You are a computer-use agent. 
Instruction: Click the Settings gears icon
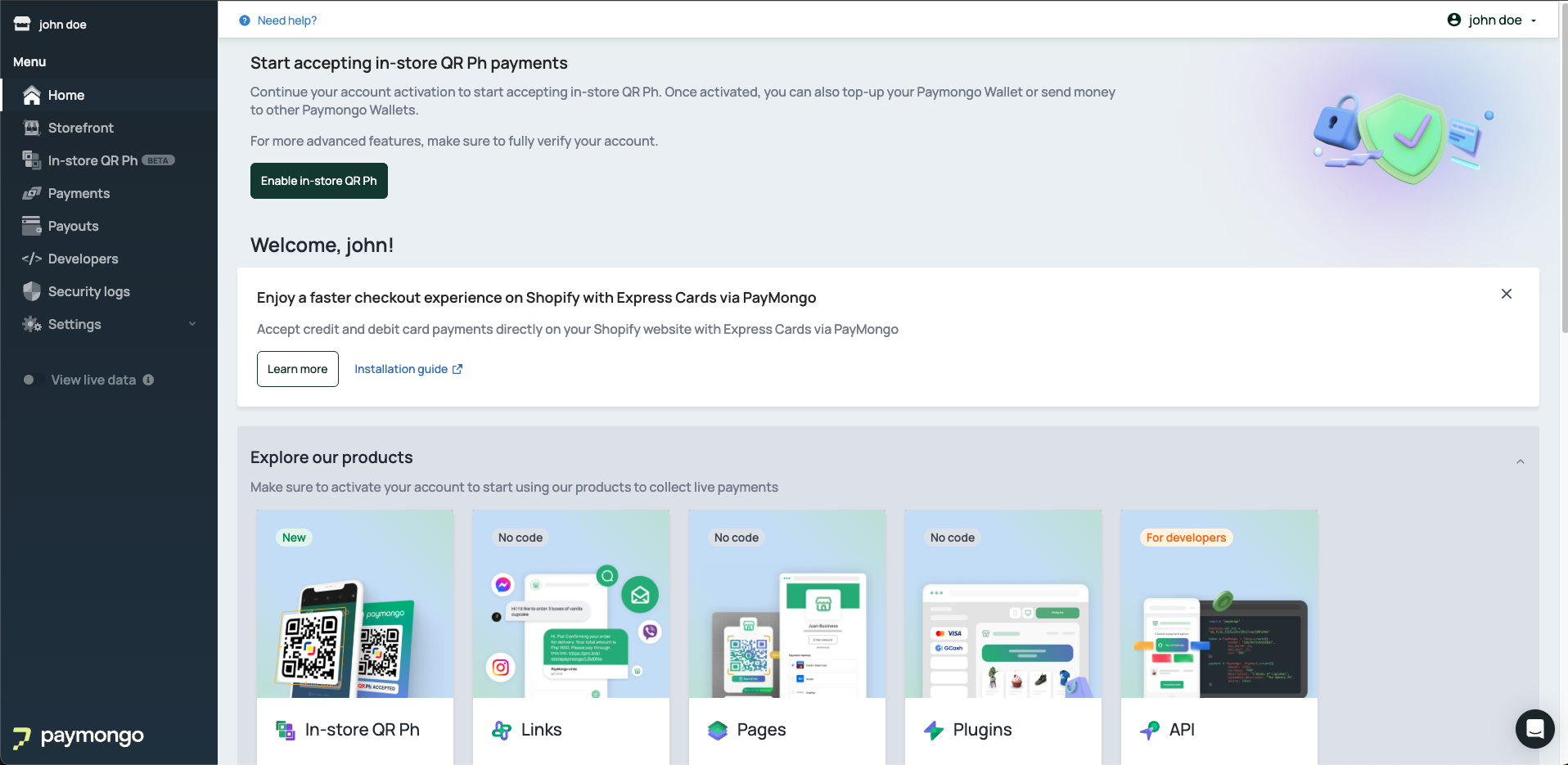coord(32,324)
